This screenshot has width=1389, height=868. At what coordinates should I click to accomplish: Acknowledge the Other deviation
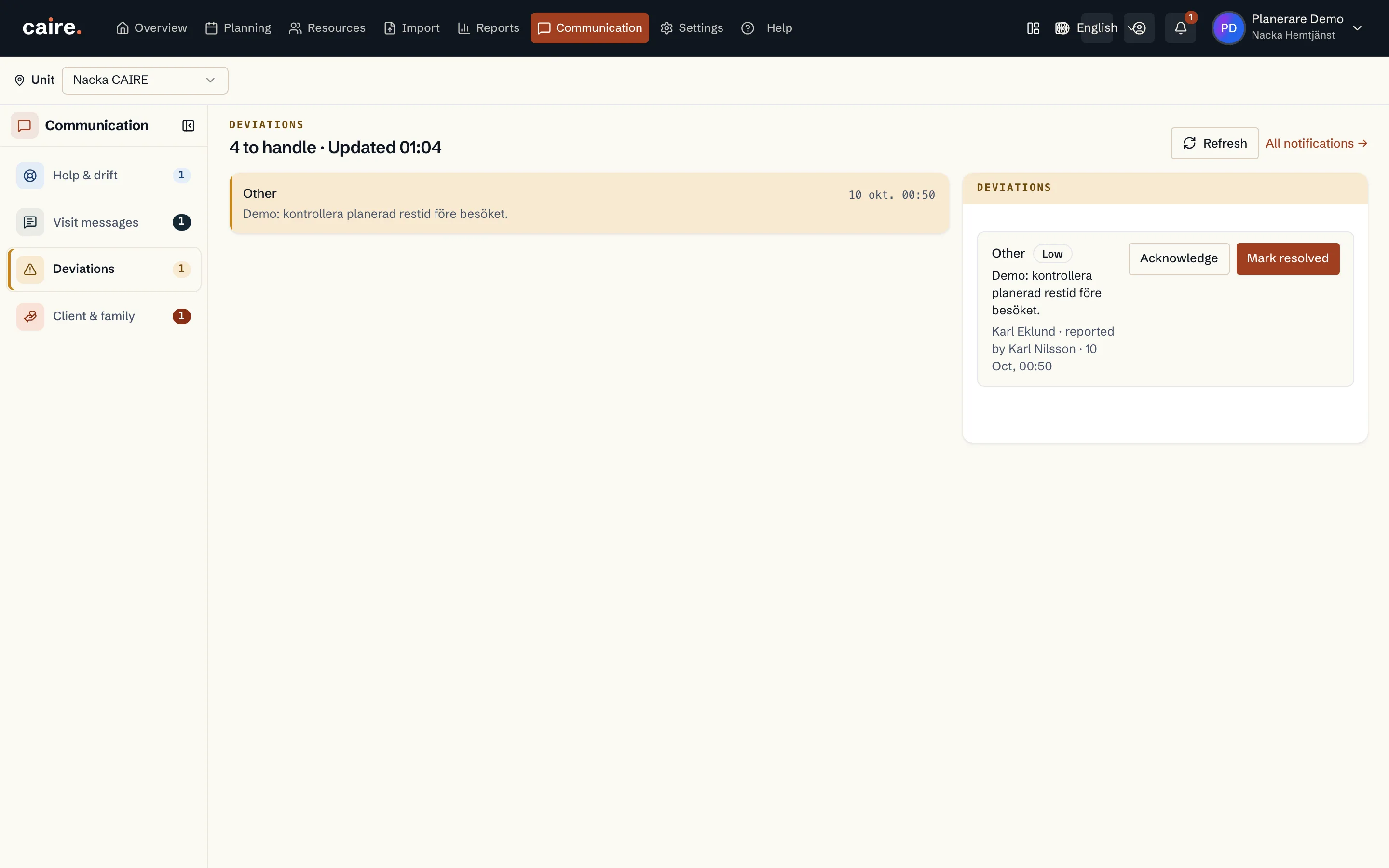pos(1178,258)
